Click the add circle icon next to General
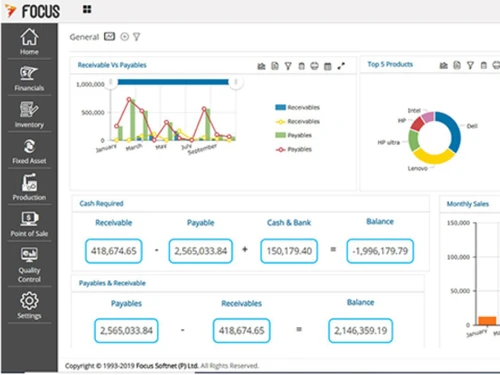 coord(124,37)
